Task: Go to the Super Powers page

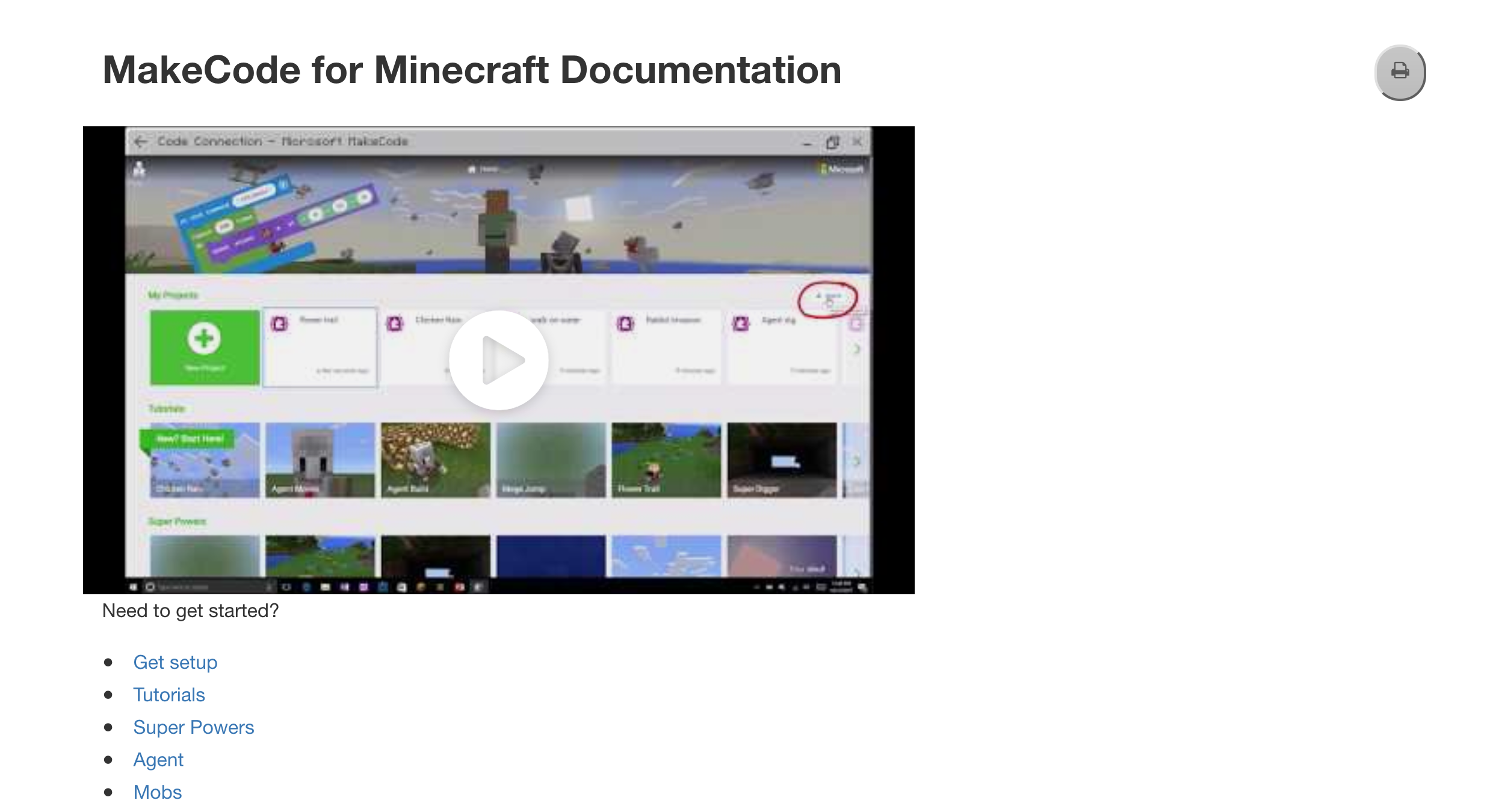Action: point(194,727)
